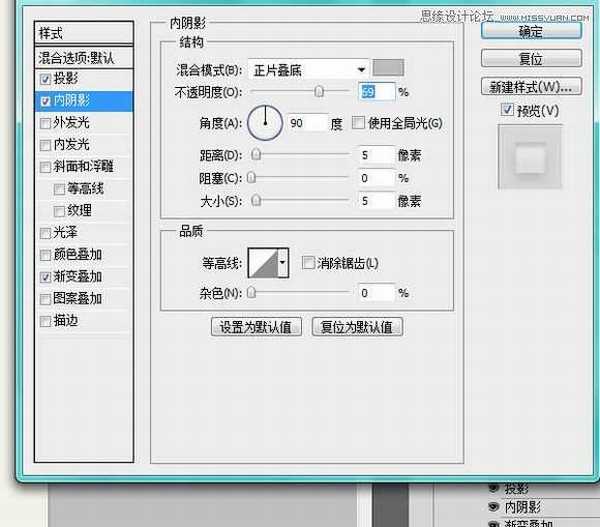Open the contour curve thumbnail editor

click(x=264, y=263)
